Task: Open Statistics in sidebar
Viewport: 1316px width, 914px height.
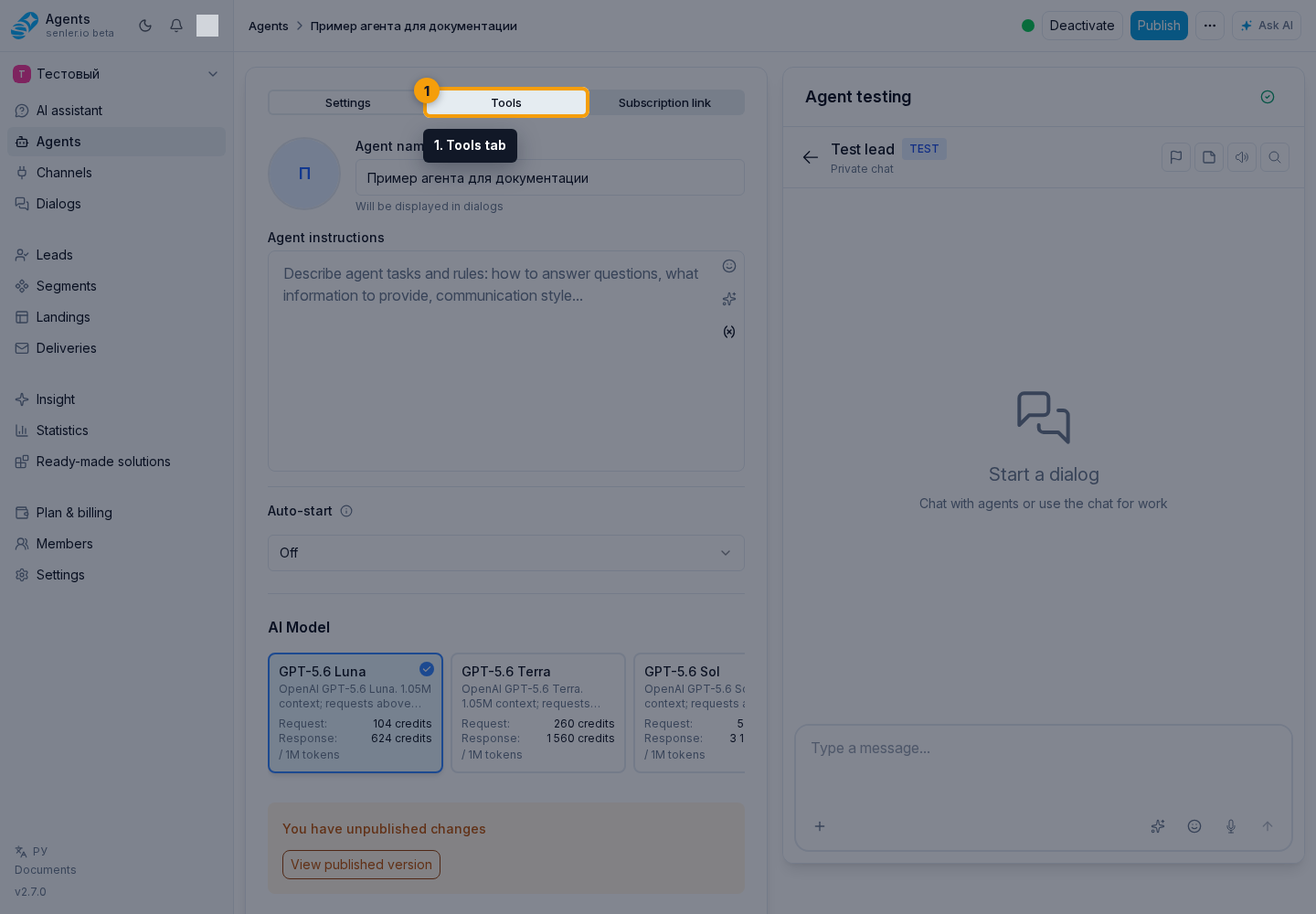Action: click(x=116, y=430)
